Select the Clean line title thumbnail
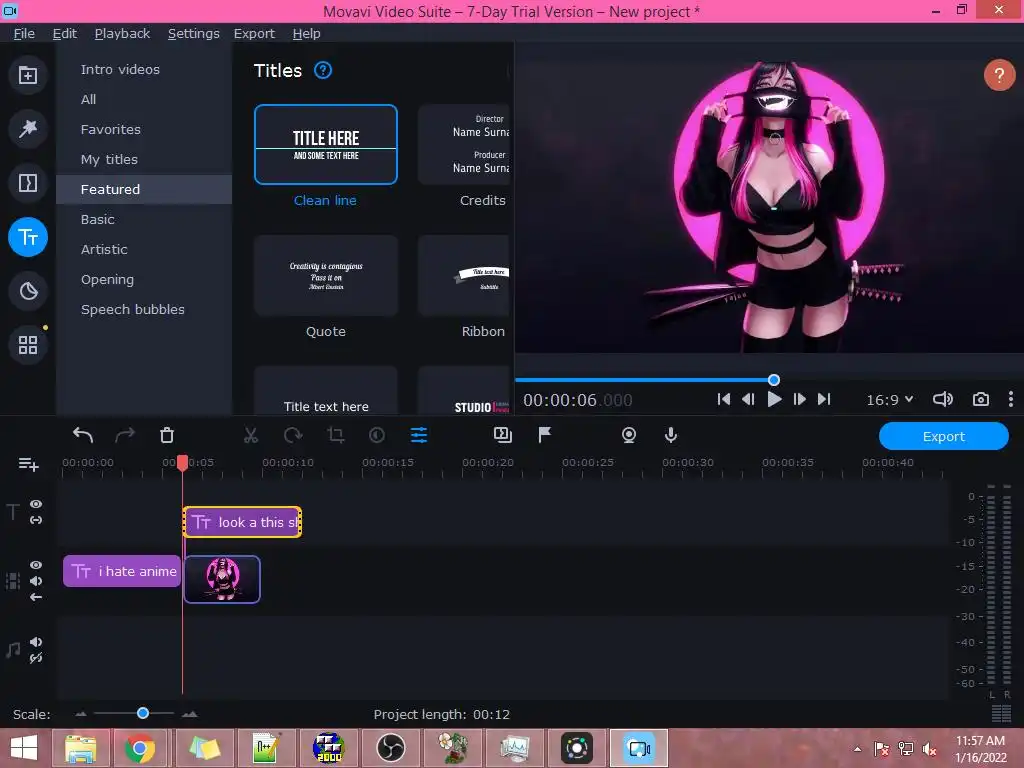 326,144
